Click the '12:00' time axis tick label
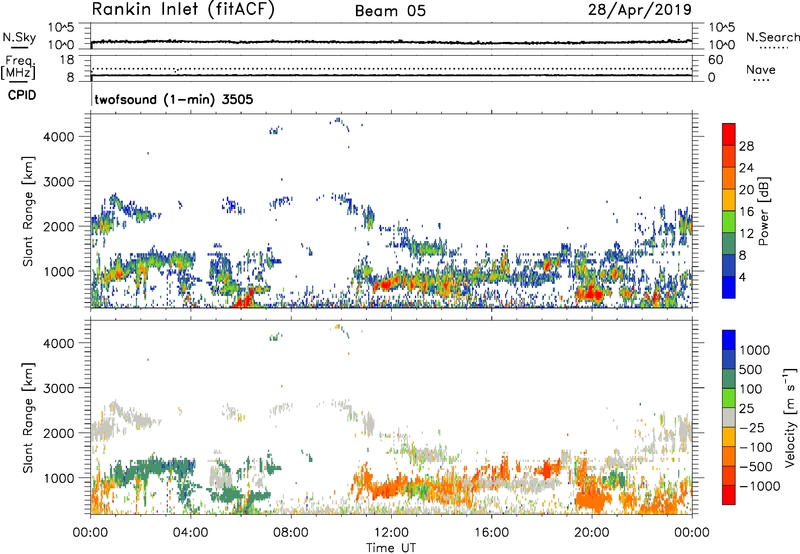Screen dimensions: 800x554 tap(391, 533)
